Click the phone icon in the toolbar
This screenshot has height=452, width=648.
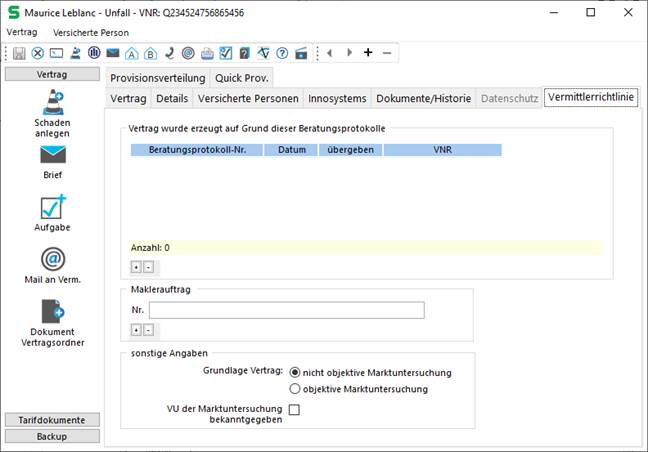click(169, 53)
